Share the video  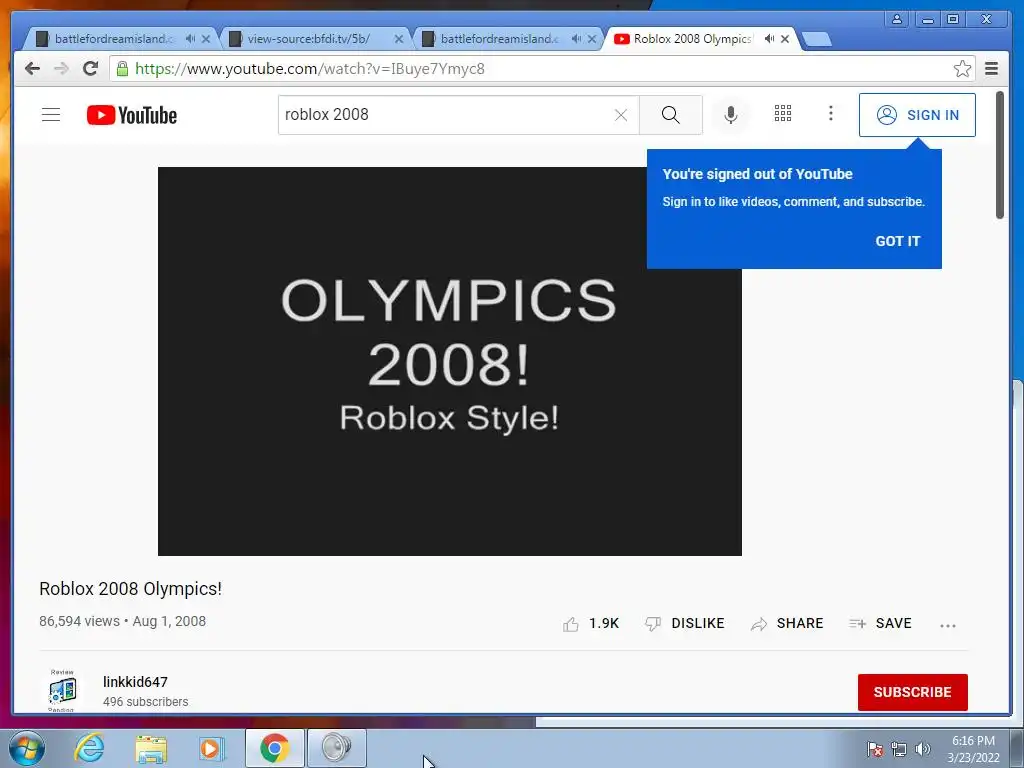tap(787, 624)
